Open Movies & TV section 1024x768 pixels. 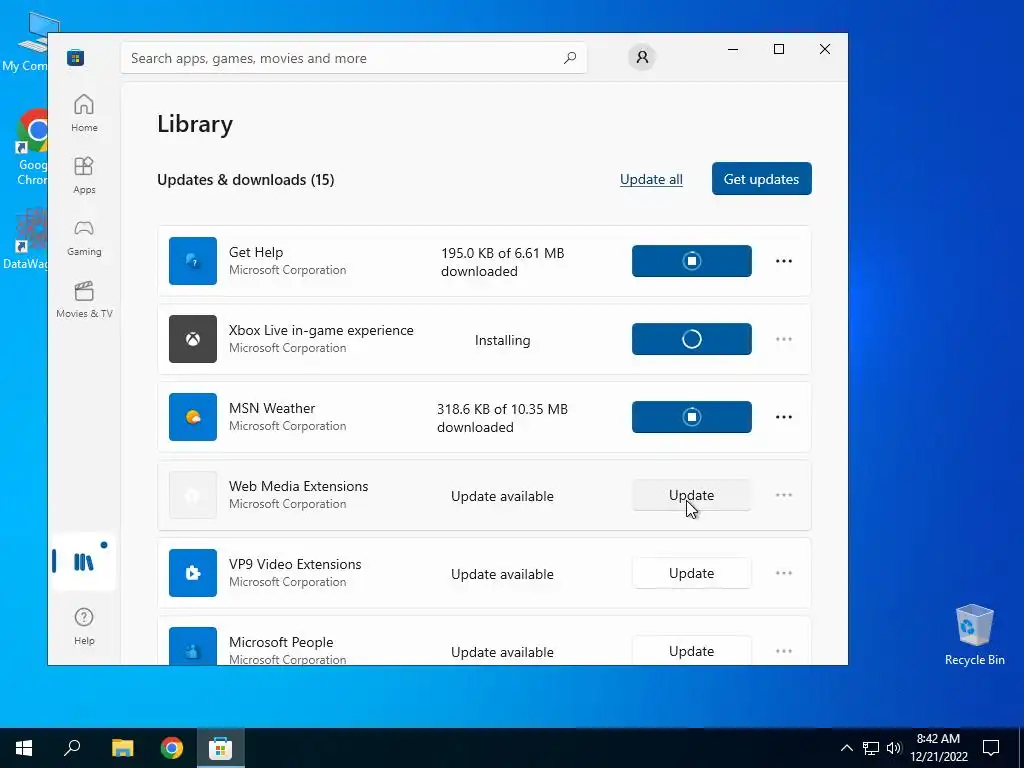point(84,299)
